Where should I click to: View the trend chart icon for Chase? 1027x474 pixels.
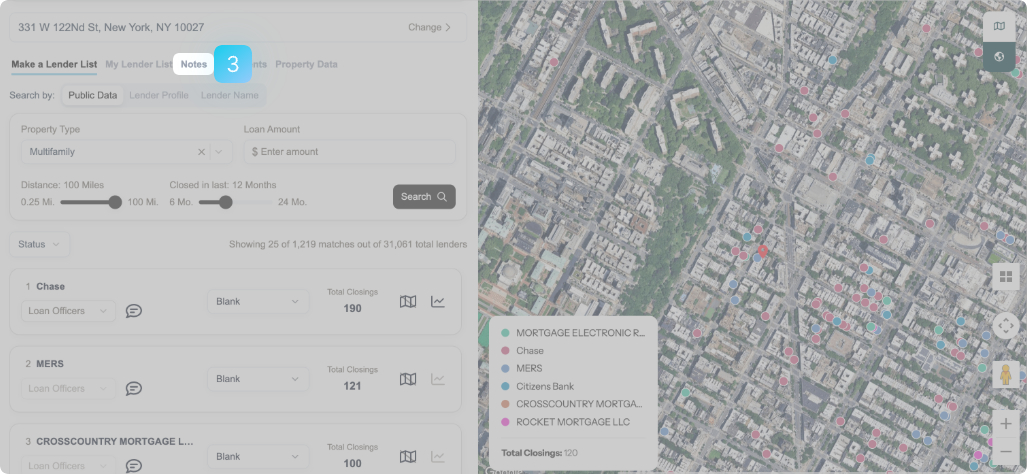(x=438, y=301)
